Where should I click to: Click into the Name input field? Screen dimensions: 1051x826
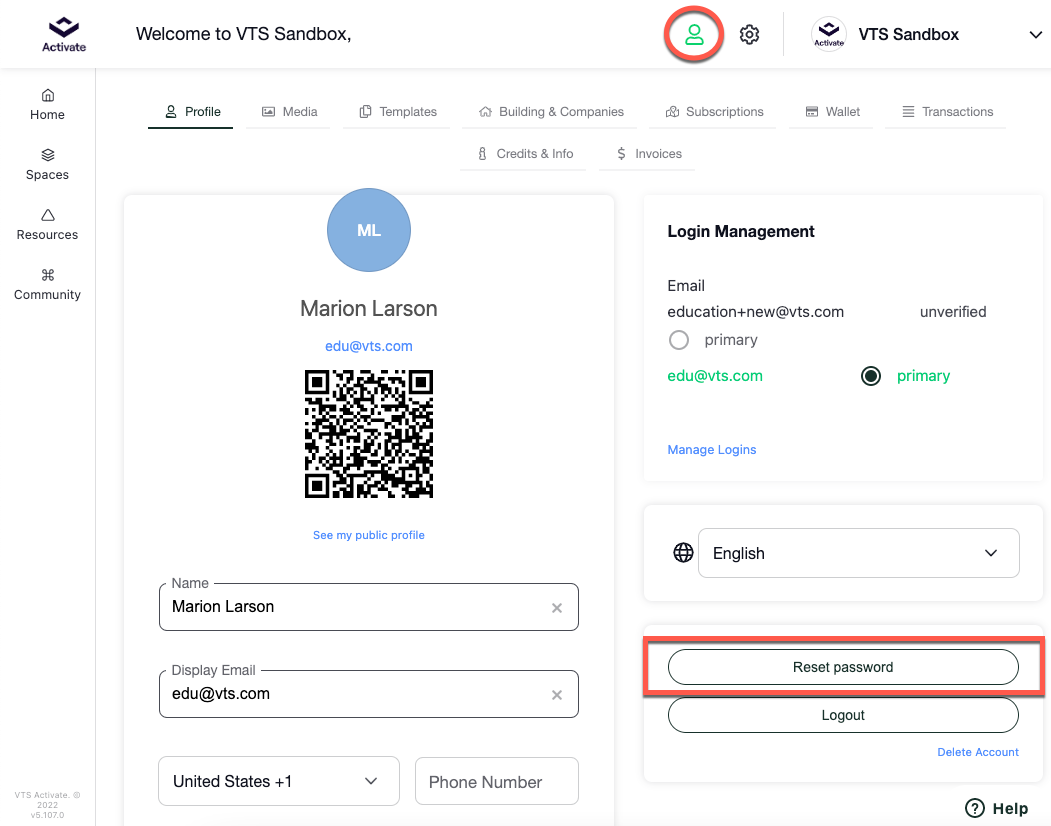tap(369, 607)
